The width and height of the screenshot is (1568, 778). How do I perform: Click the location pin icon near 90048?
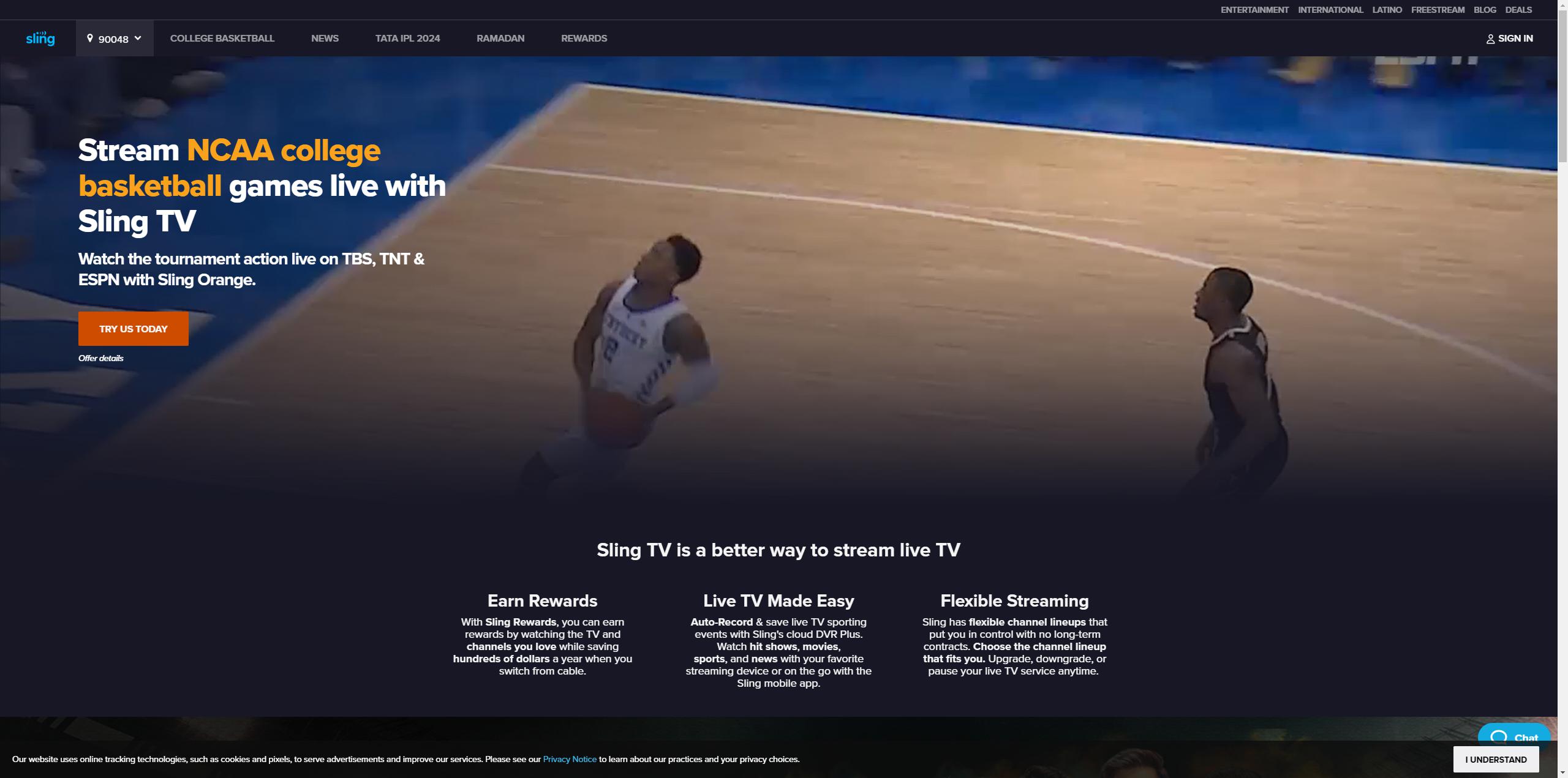[90, 38]
